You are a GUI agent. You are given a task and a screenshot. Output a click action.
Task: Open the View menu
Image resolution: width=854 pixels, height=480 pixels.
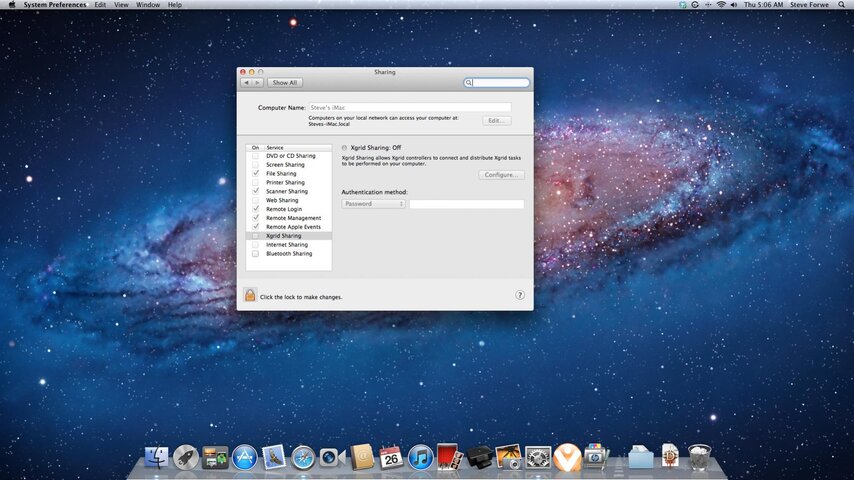(x=121, y=4)
